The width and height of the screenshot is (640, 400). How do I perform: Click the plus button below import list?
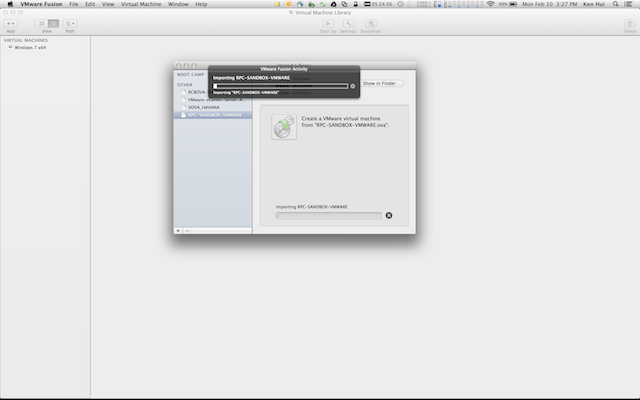(178, 231)
